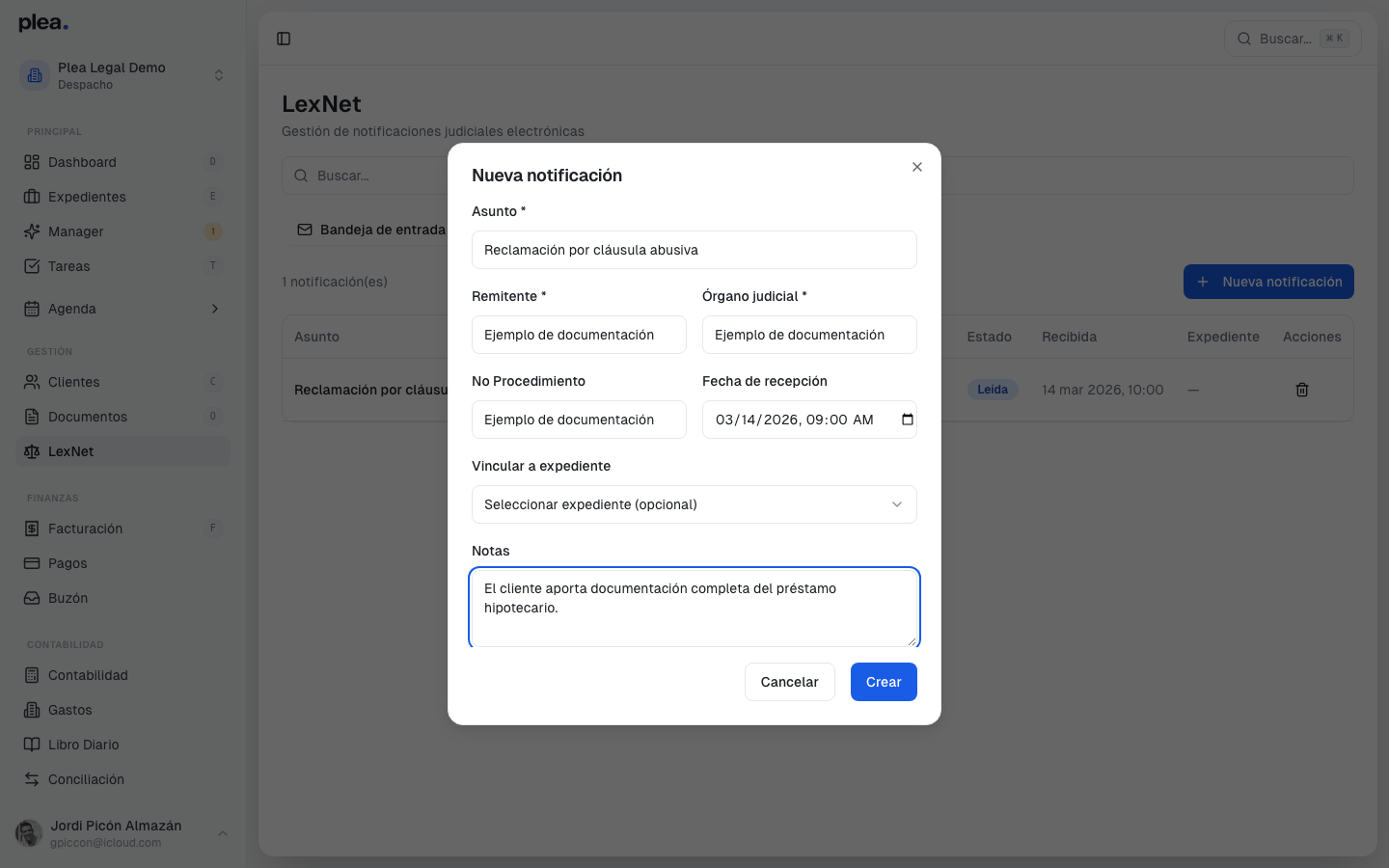This screenshot has width=1389, height=868.
Task: Click the Crear button
Action: tap(884, 682)
